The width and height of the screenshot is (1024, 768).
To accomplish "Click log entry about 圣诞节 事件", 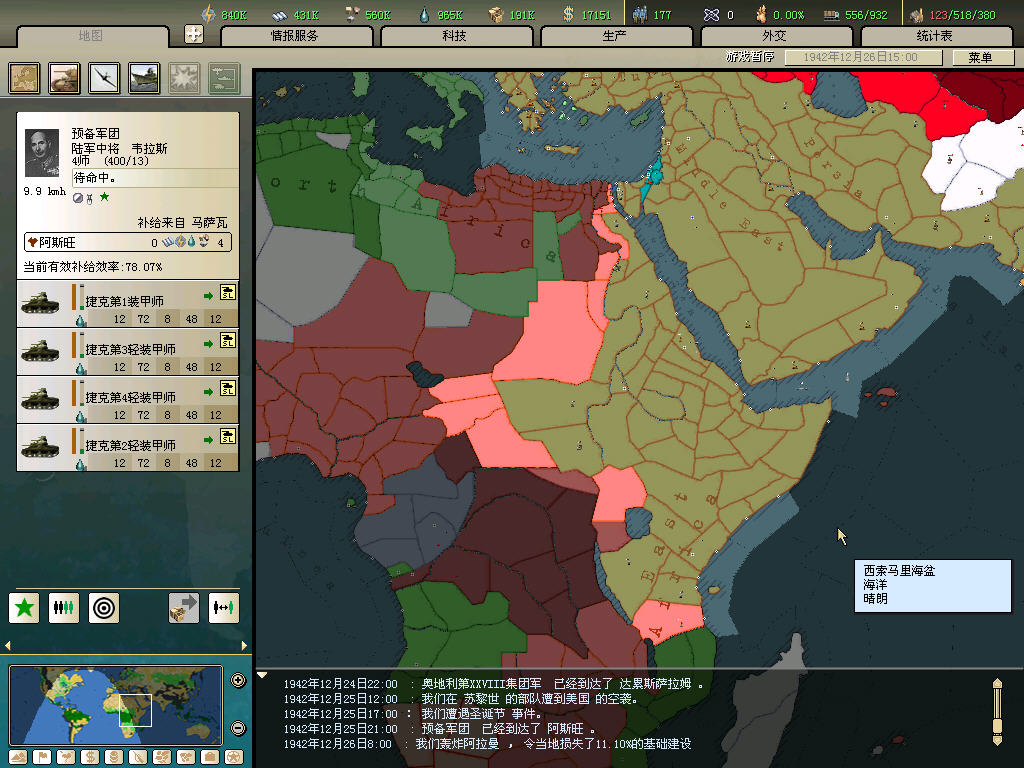I will [413, 714].
